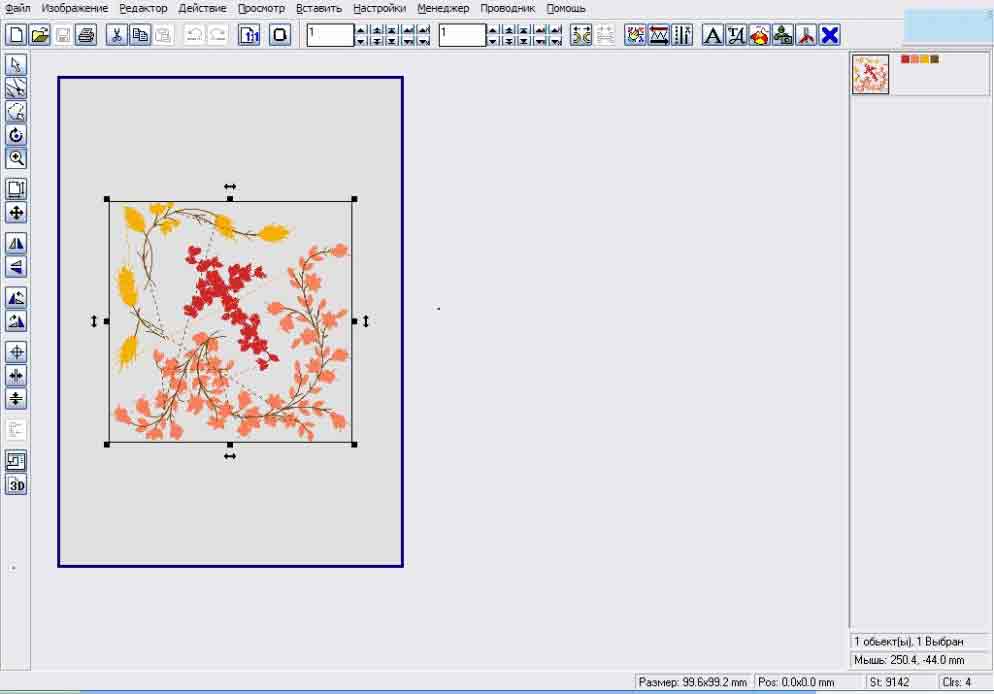Viewport: 994px width, 694px height.
Task: Click the New file icon
Action: pos(17,36)
